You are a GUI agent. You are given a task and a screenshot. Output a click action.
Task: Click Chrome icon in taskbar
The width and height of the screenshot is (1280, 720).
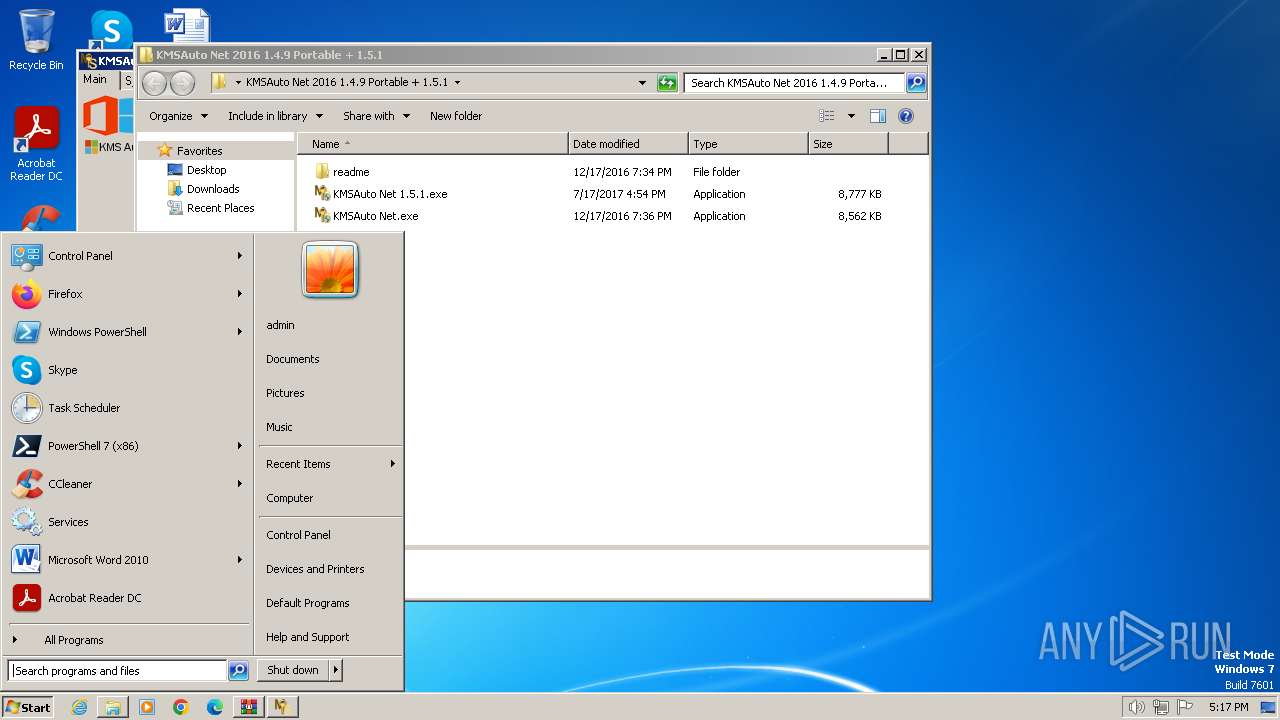pyautogui.click(x=181, y=707)
